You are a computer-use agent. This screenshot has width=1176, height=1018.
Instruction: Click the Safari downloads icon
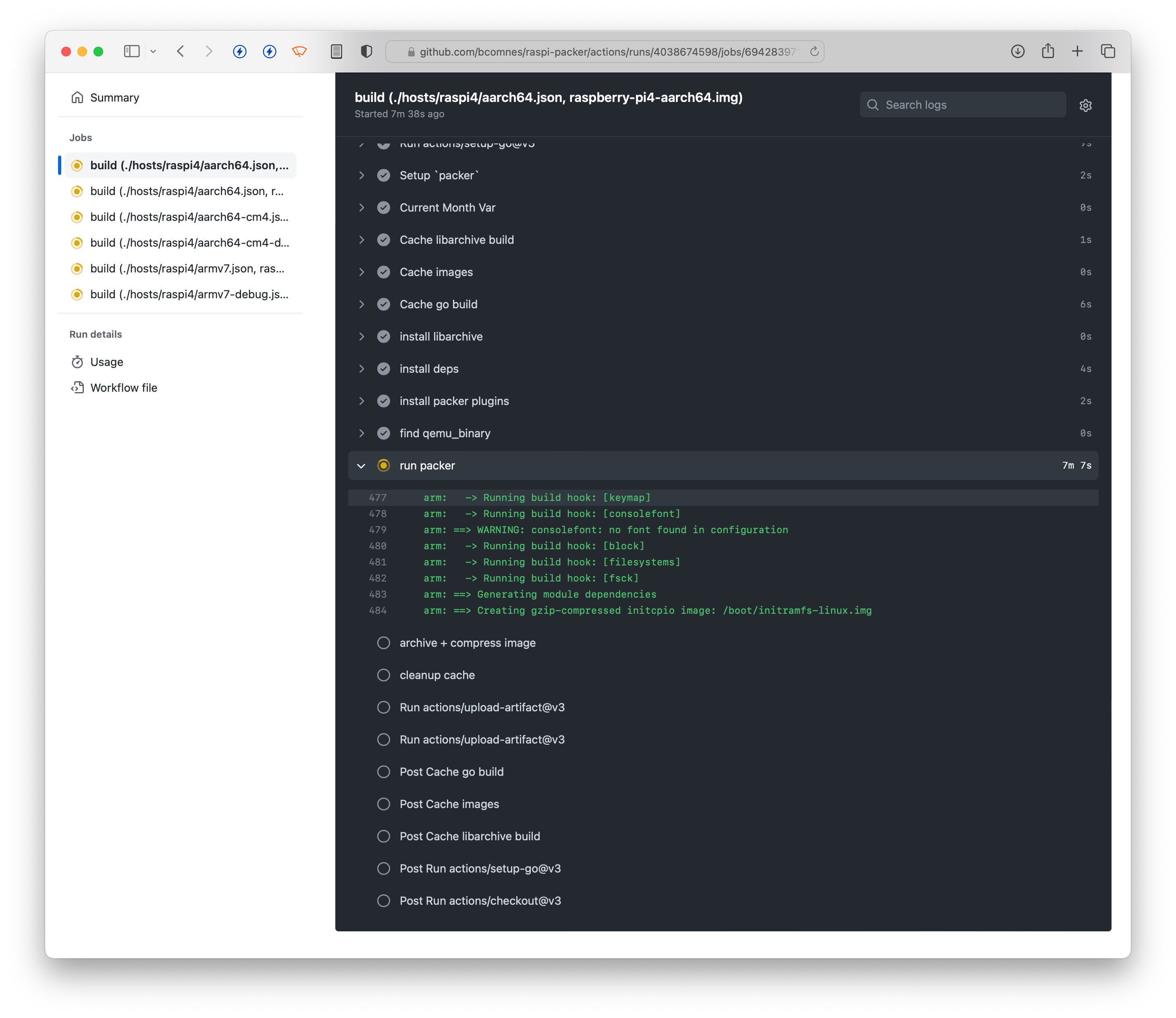[x=1018, y=52]
